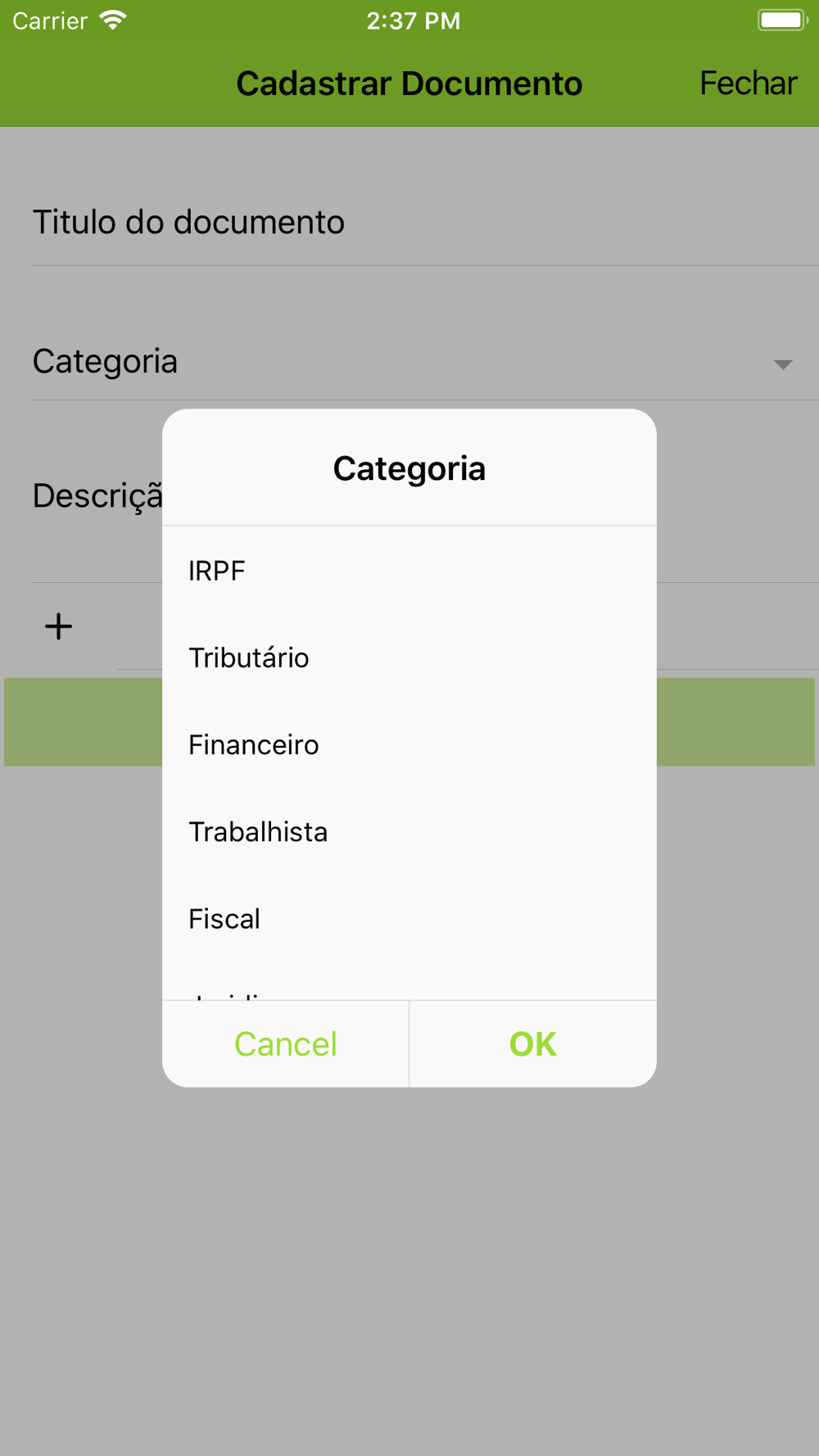The height and width of the screenshot is (1456, 819).
Task: Select IRPF category option
Action: coord(409,571)
